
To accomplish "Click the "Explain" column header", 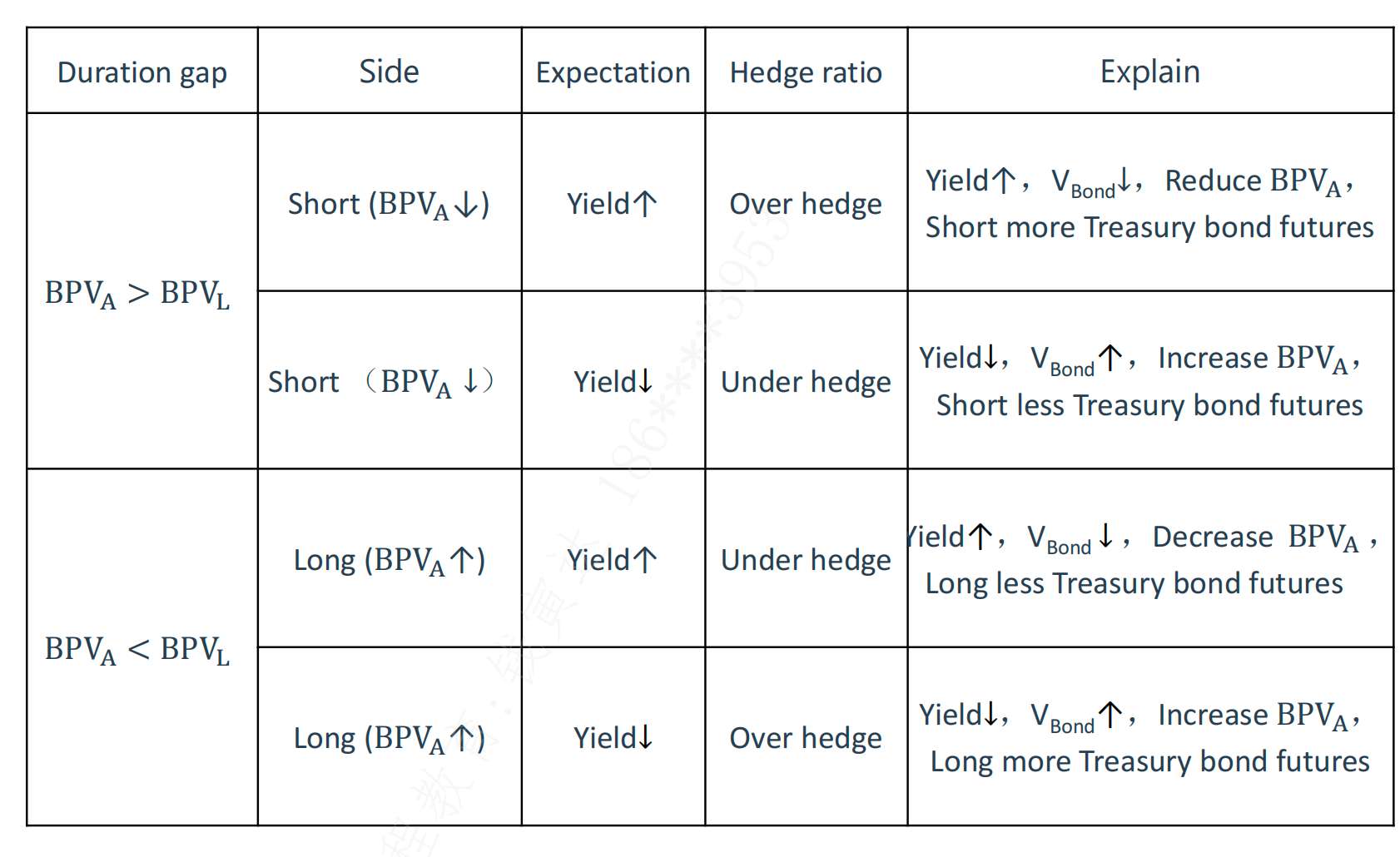I will (1149, 72).
